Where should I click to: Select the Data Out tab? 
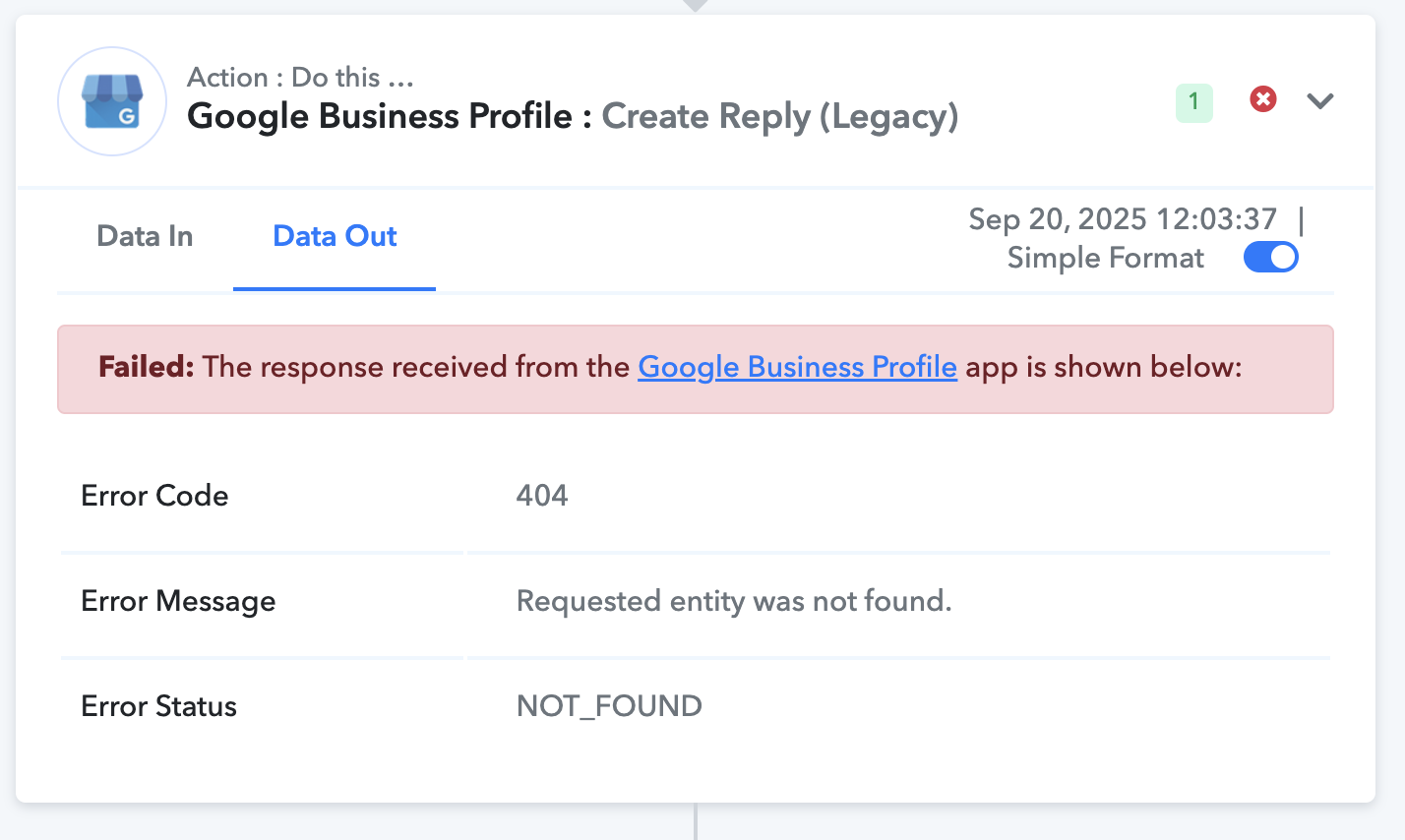[335, 236]
